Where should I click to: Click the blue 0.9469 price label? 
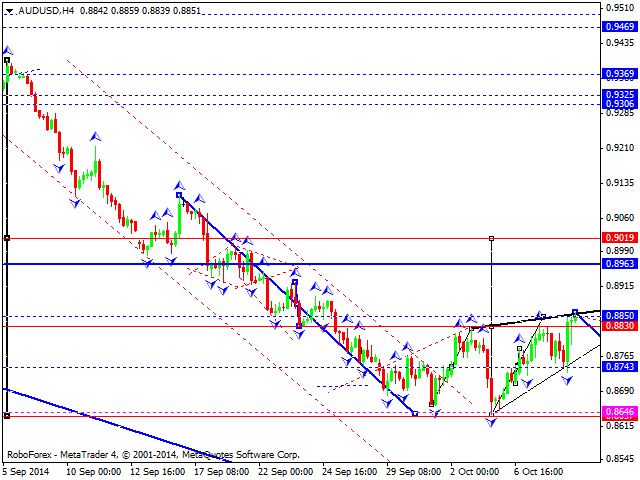coord(620,26)
